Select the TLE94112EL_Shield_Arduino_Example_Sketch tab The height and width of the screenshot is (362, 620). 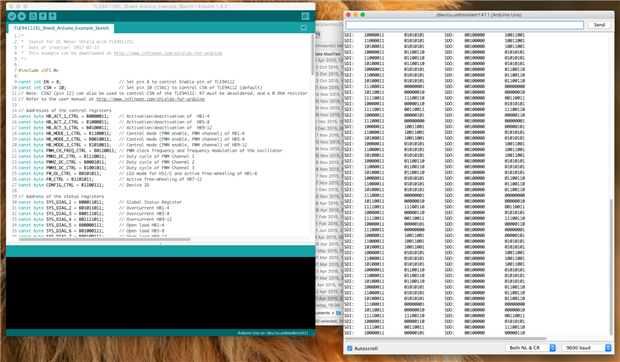click(61, 28)
